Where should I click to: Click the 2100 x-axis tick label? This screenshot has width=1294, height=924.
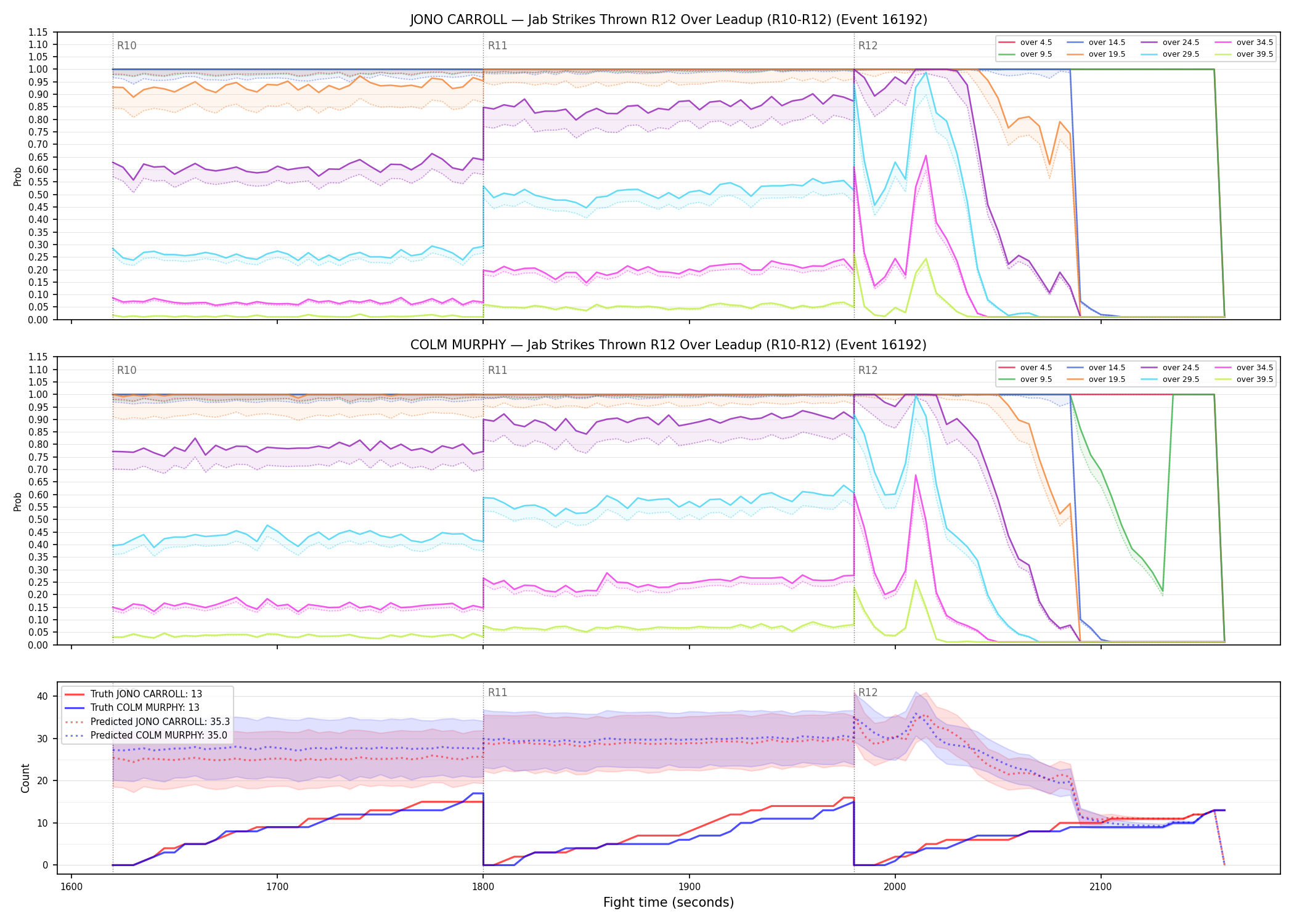click(1101, 887)
